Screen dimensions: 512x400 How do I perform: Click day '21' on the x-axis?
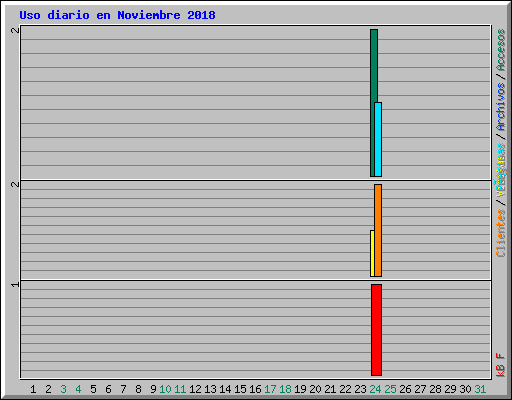coord(330,389)
